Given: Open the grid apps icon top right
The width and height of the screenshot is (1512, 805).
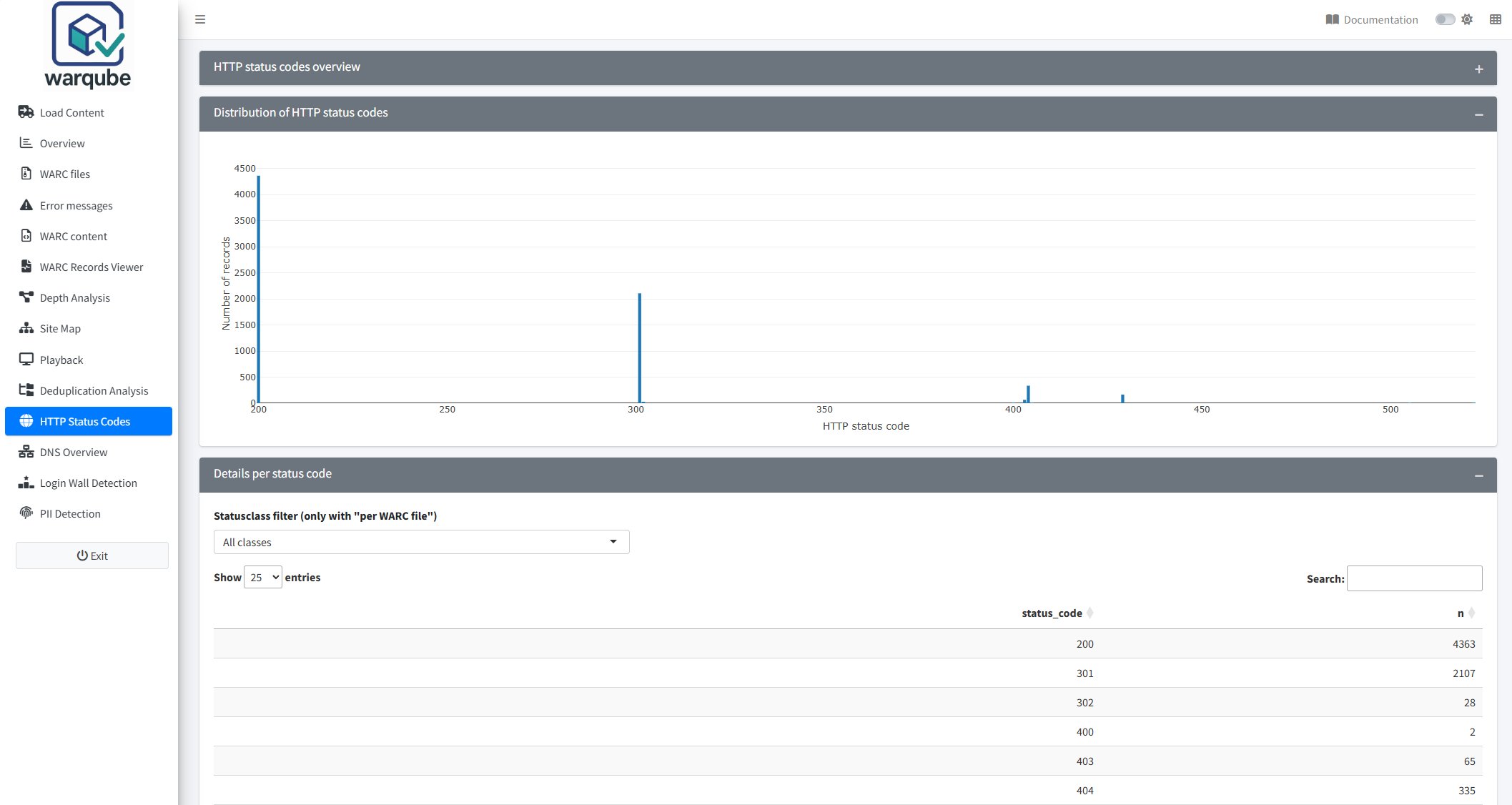Looking at the screenshot, I should pos(1496,19).
